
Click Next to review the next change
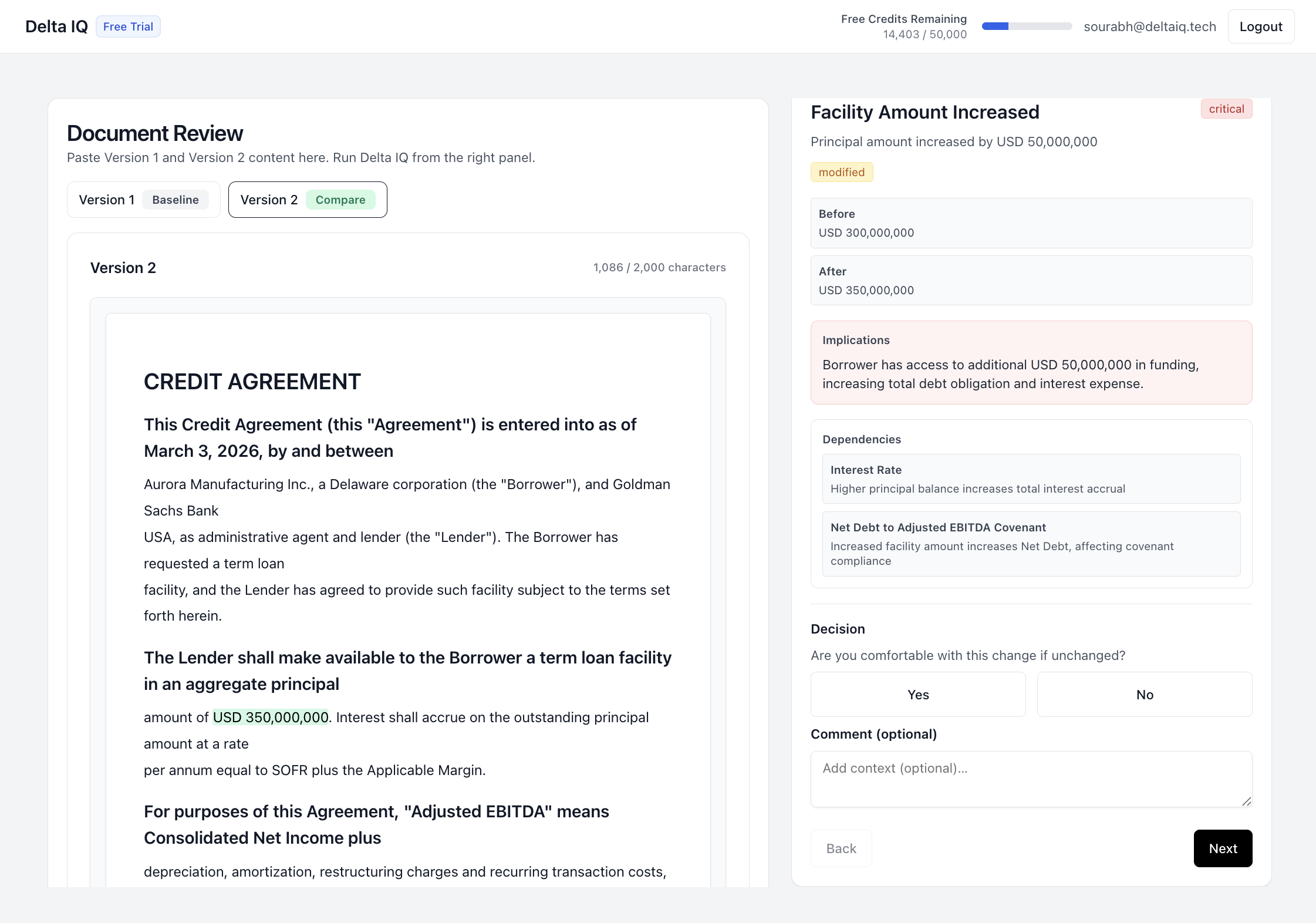coord(1223,848)
